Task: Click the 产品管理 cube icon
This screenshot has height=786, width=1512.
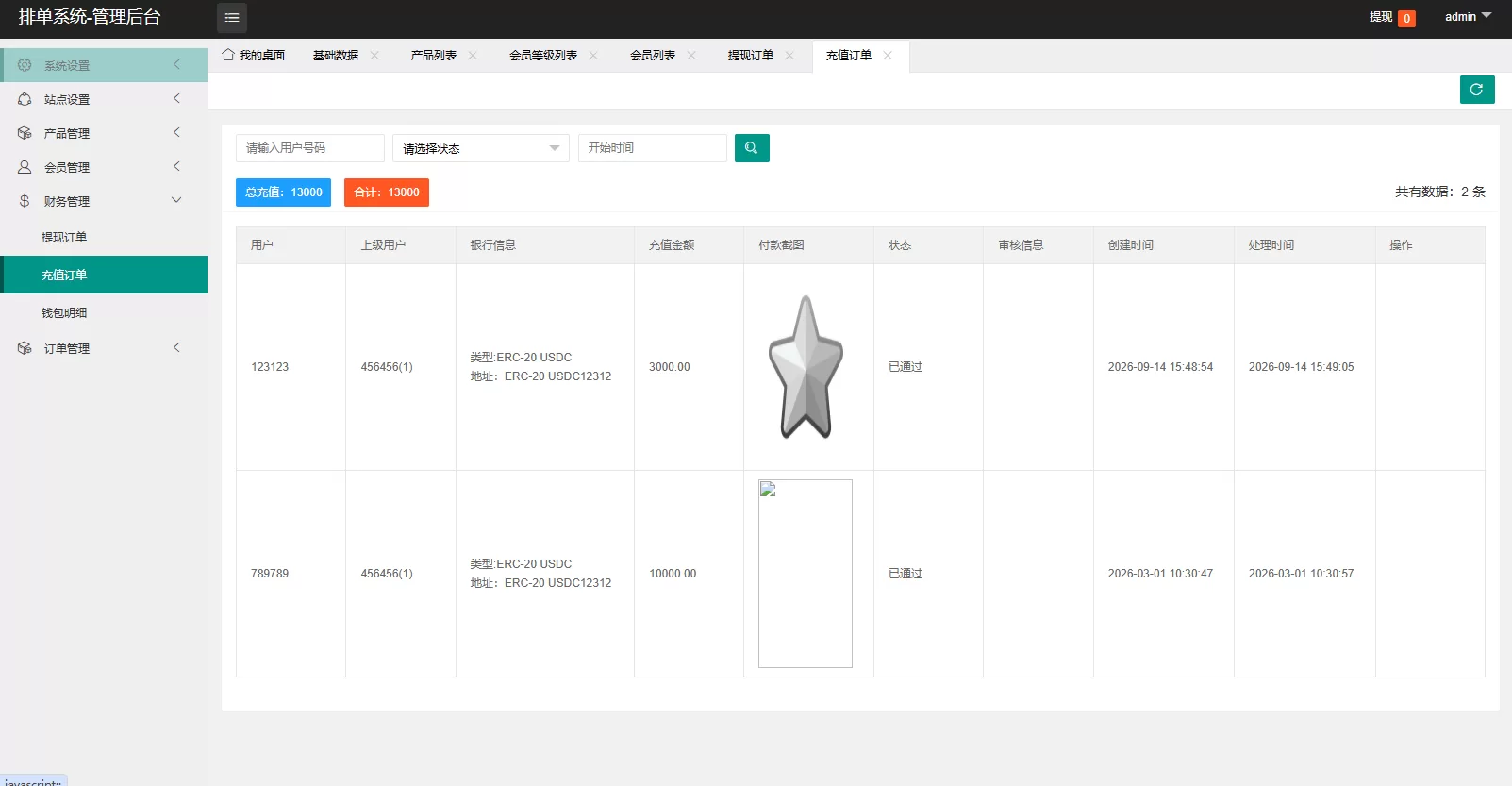Action: [25, 133]
